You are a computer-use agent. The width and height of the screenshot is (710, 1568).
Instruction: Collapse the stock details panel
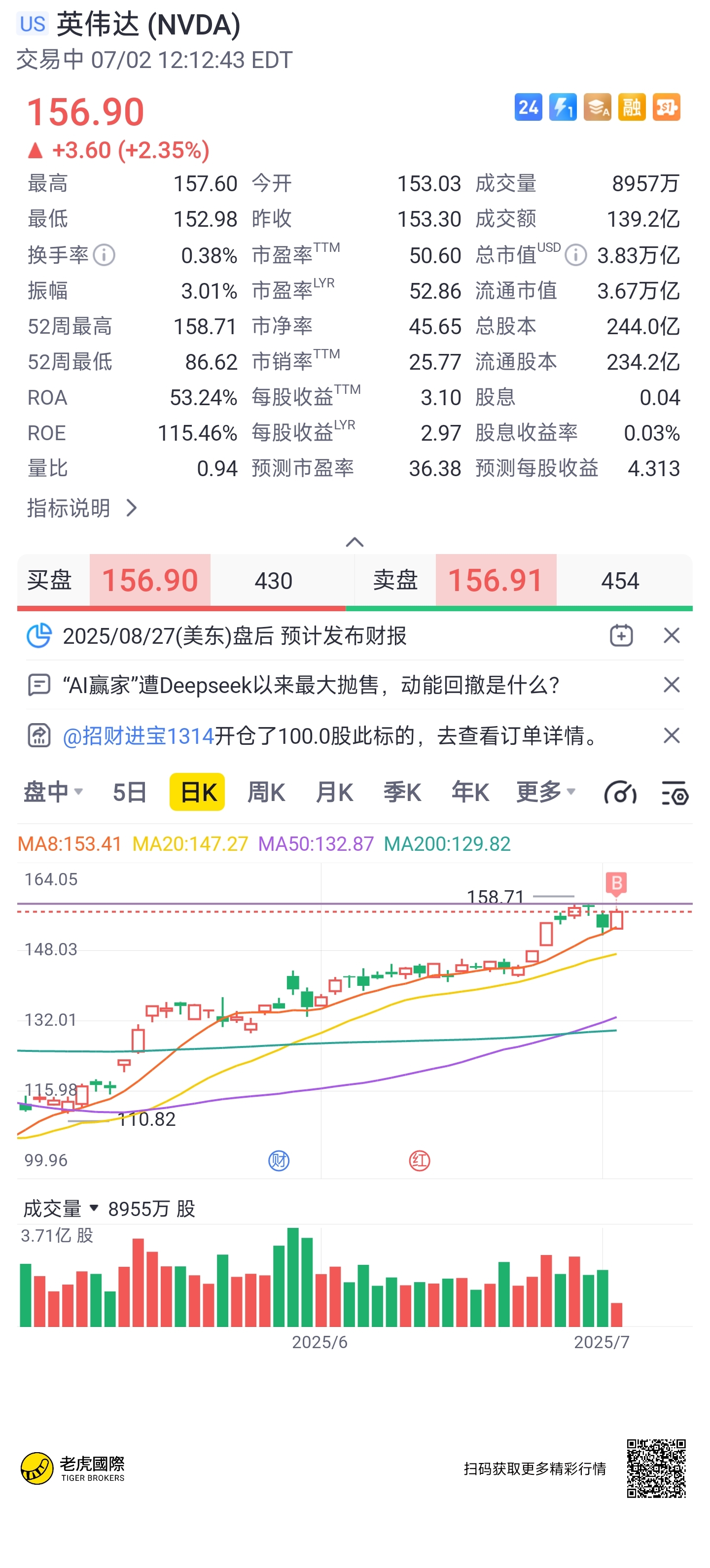pos(355,542)
